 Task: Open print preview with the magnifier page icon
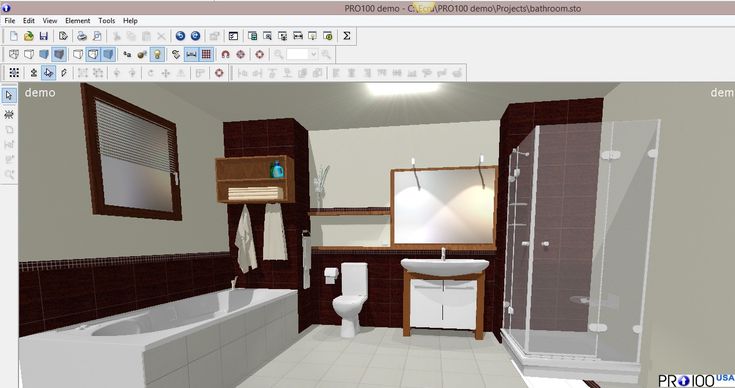97,36
